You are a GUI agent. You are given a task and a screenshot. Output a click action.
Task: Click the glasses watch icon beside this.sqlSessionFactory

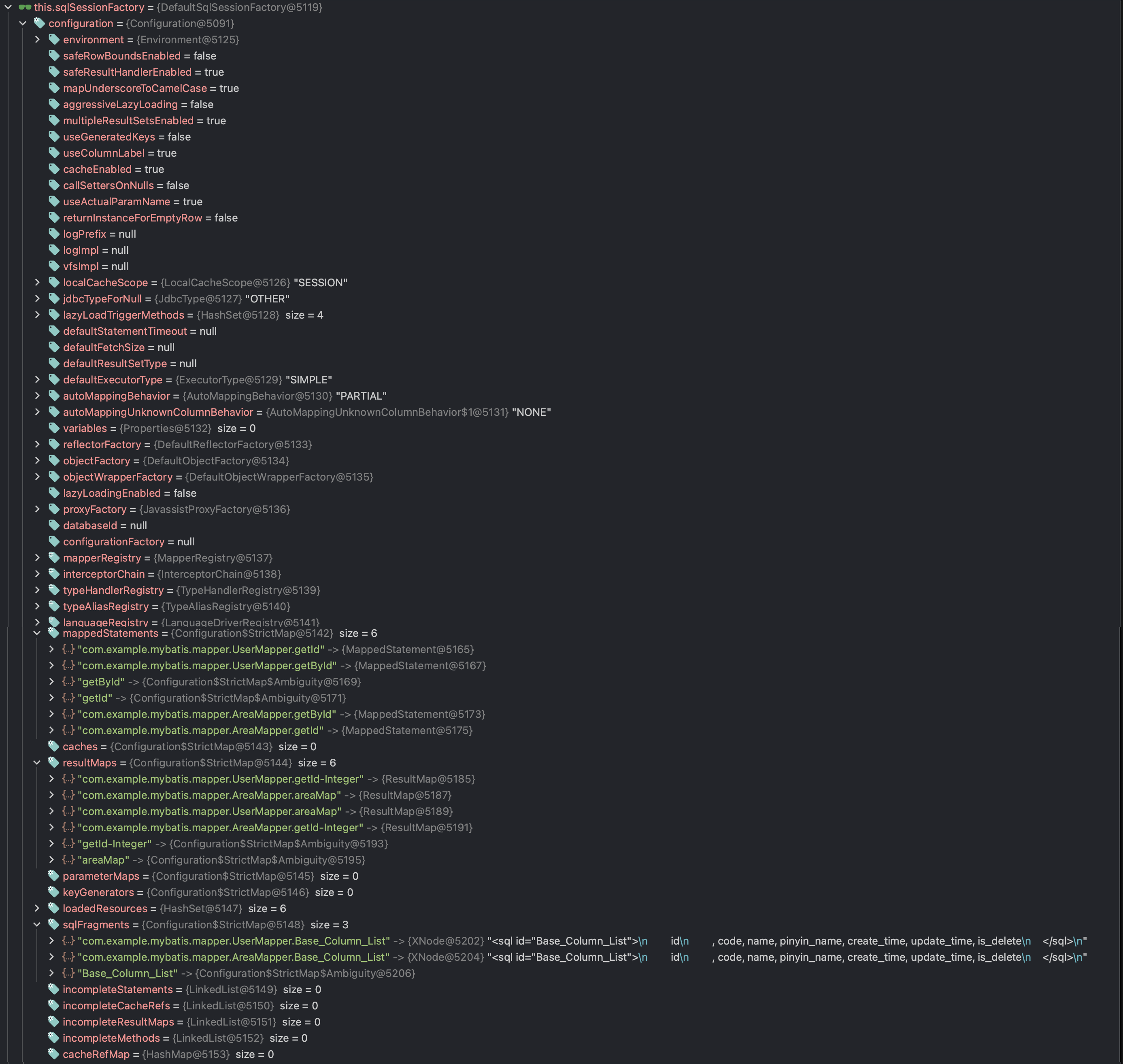pyautogui.click(x=25, y=7)
